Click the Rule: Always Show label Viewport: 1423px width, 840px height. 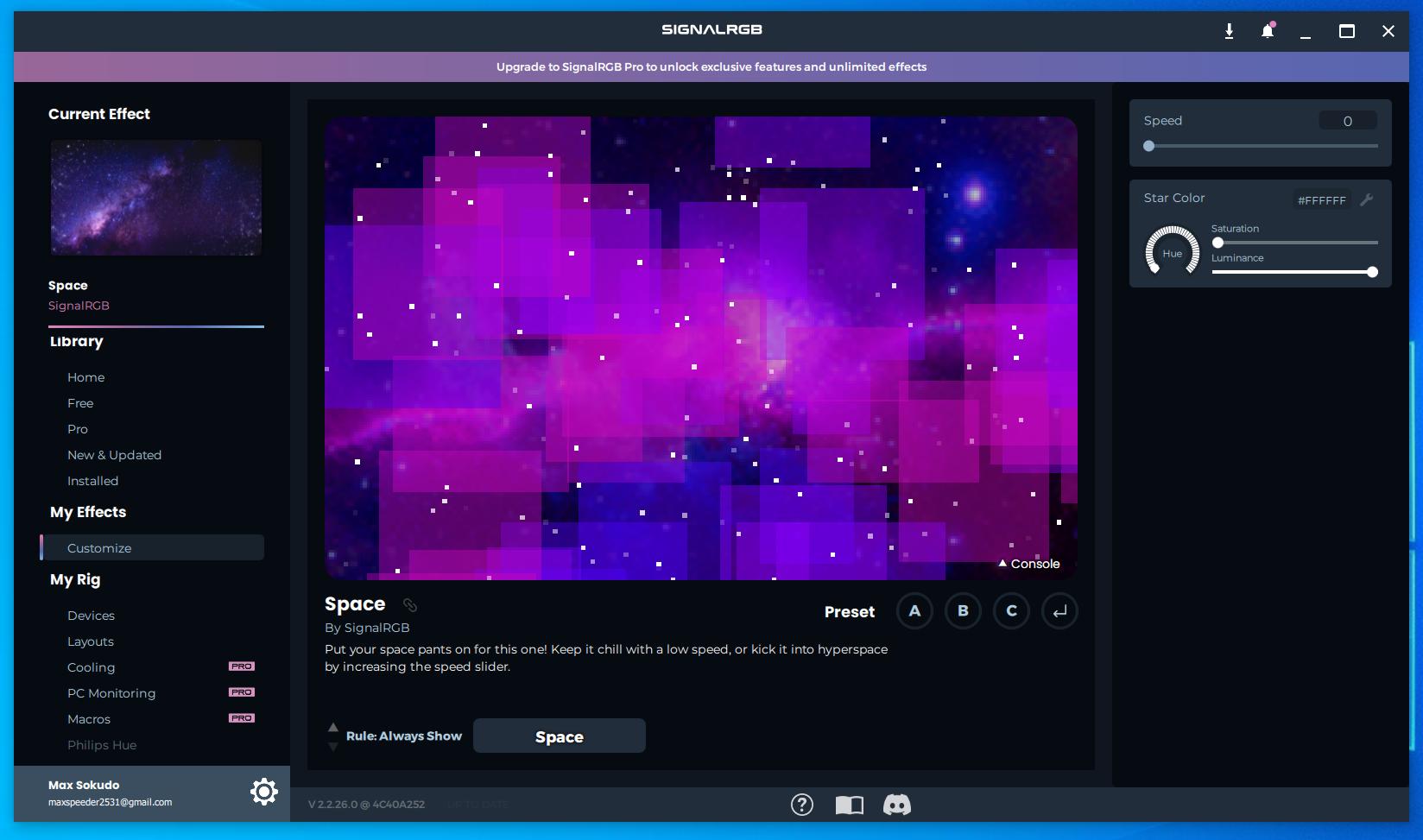tap(404, 736)
